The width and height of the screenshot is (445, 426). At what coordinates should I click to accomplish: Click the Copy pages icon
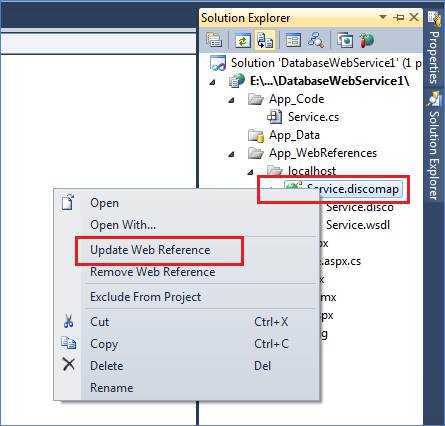[68, 343]
